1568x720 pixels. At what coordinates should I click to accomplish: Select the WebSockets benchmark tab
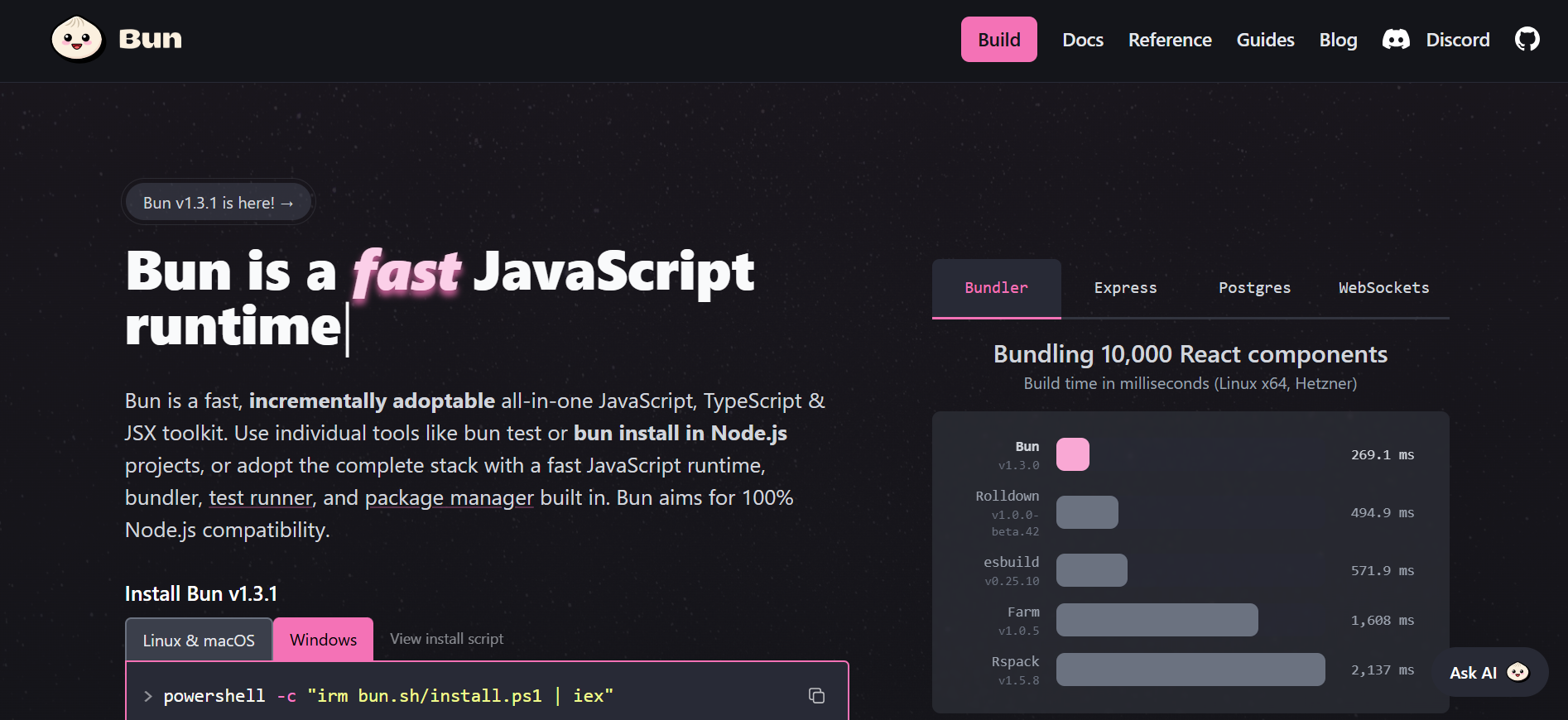(1383, 288)
